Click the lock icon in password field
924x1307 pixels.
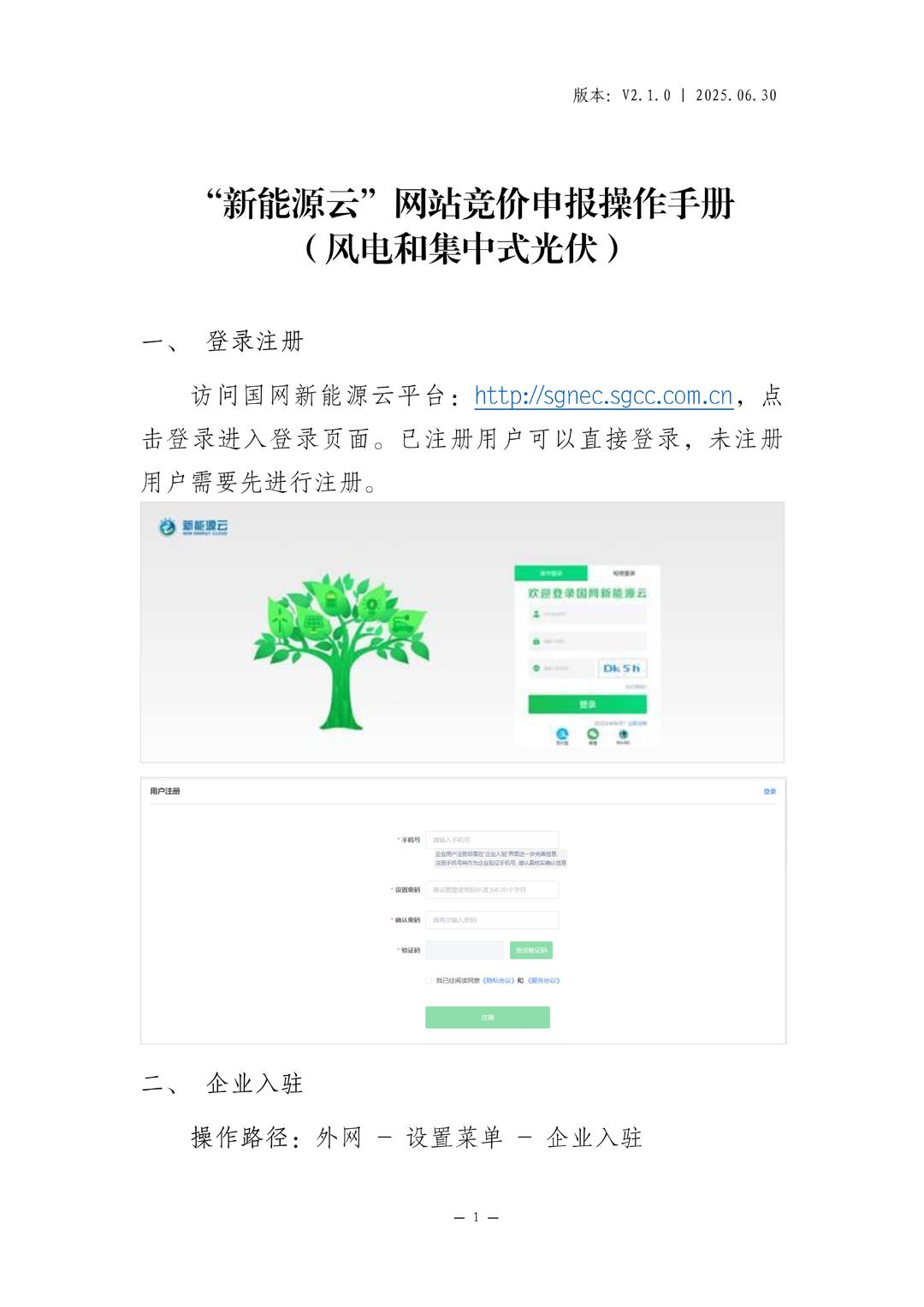pyautogui.click(x=536, y=641)
